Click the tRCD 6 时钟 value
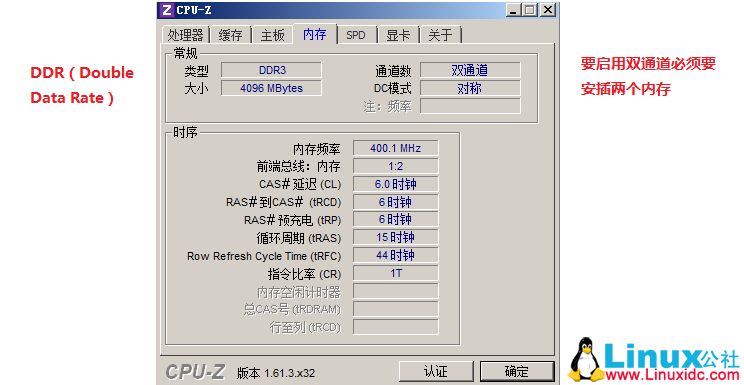This screenshot has width=744, height=385. point(395,202)
